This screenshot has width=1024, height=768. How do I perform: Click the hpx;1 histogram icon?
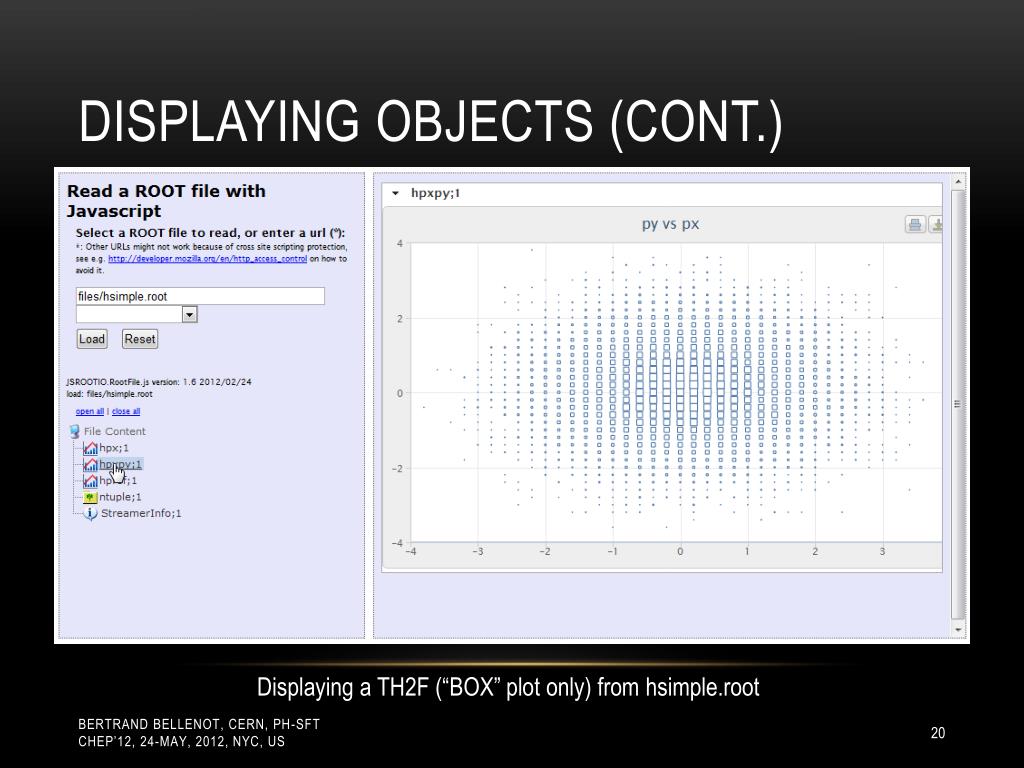[90, 448]
